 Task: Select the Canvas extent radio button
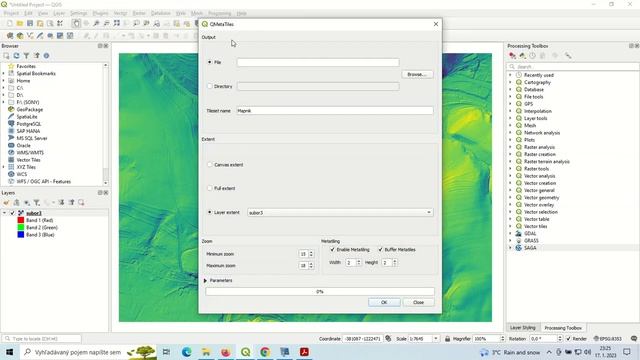(210, 164)
